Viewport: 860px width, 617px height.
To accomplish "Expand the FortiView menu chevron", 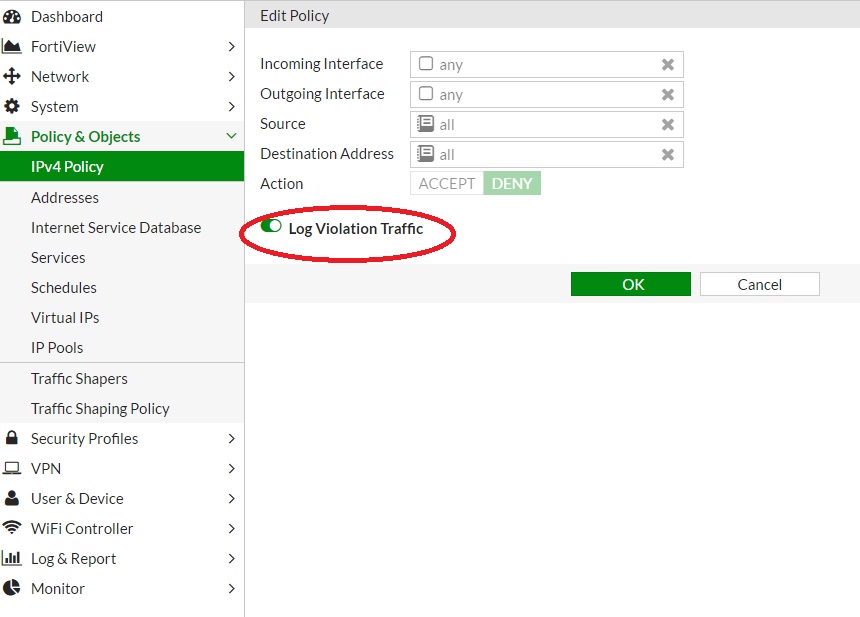I will 231,47.
